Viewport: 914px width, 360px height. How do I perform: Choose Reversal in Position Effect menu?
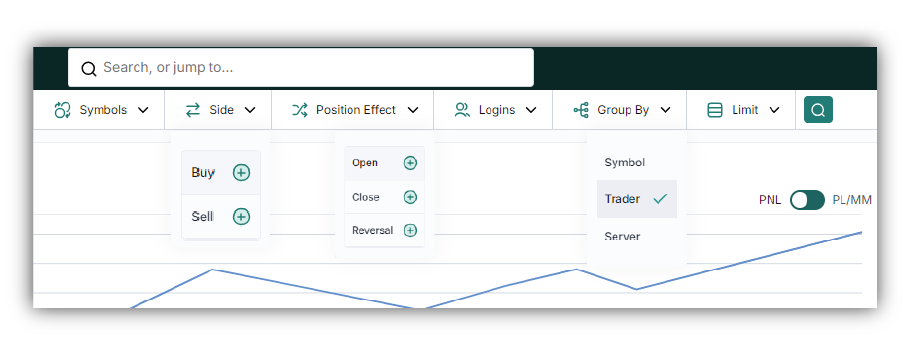pyautogui.click(x=384, y=231)
